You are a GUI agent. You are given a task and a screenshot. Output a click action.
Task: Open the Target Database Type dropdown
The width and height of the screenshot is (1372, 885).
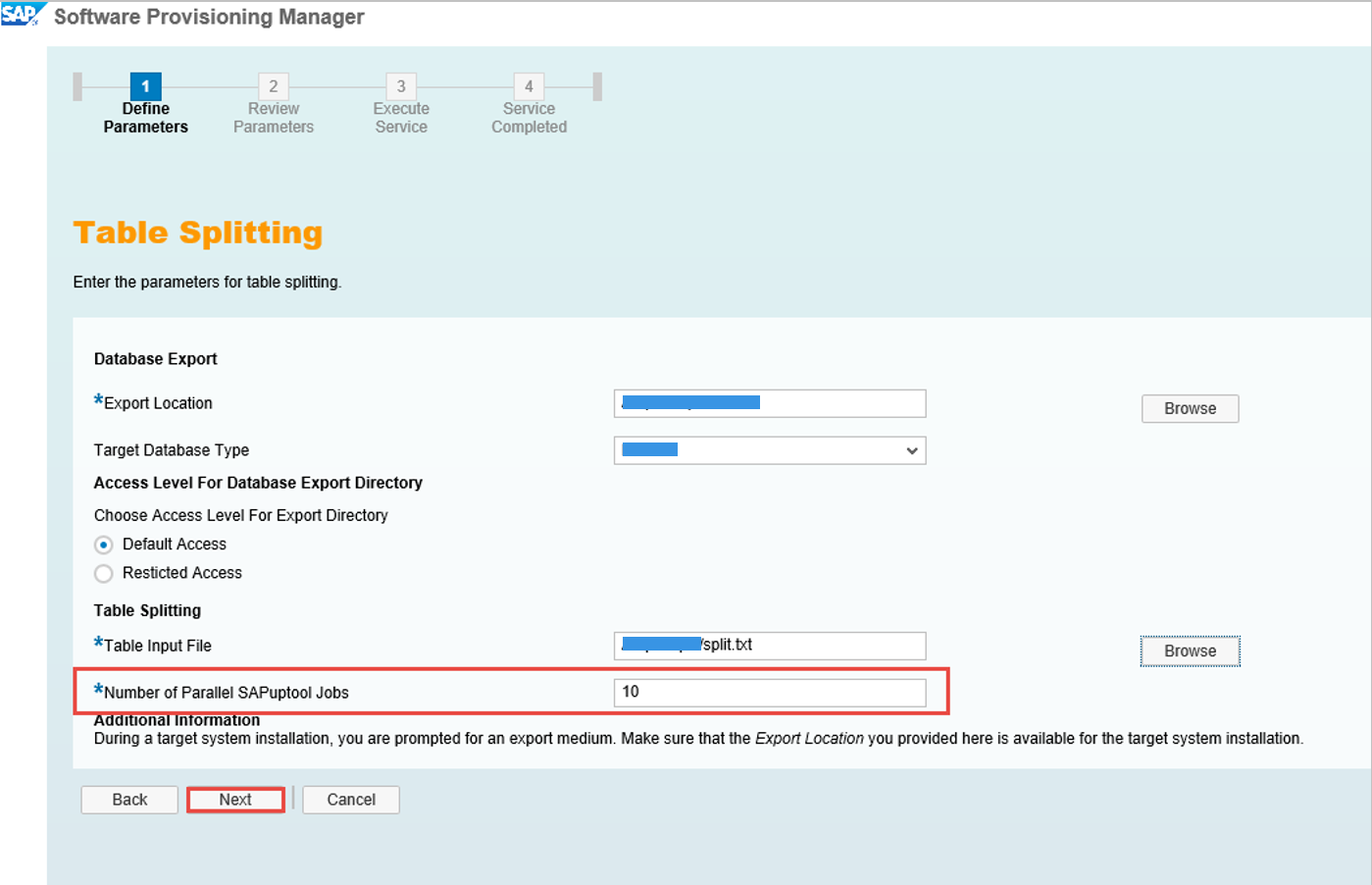(x=770, y=450)
